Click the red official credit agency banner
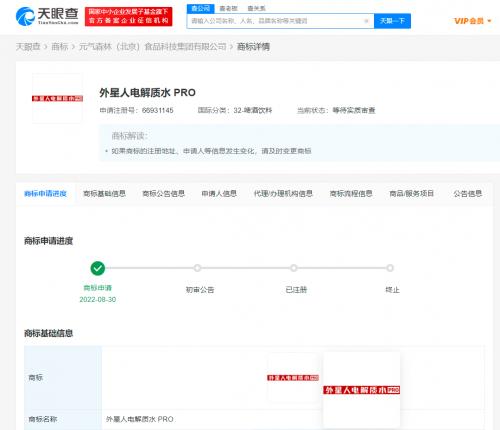Viewport: 500px width, 430px height. point(129,16)
